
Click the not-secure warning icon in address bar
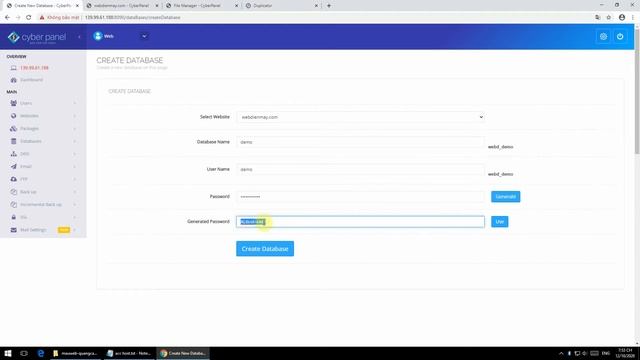click(42, 18)
